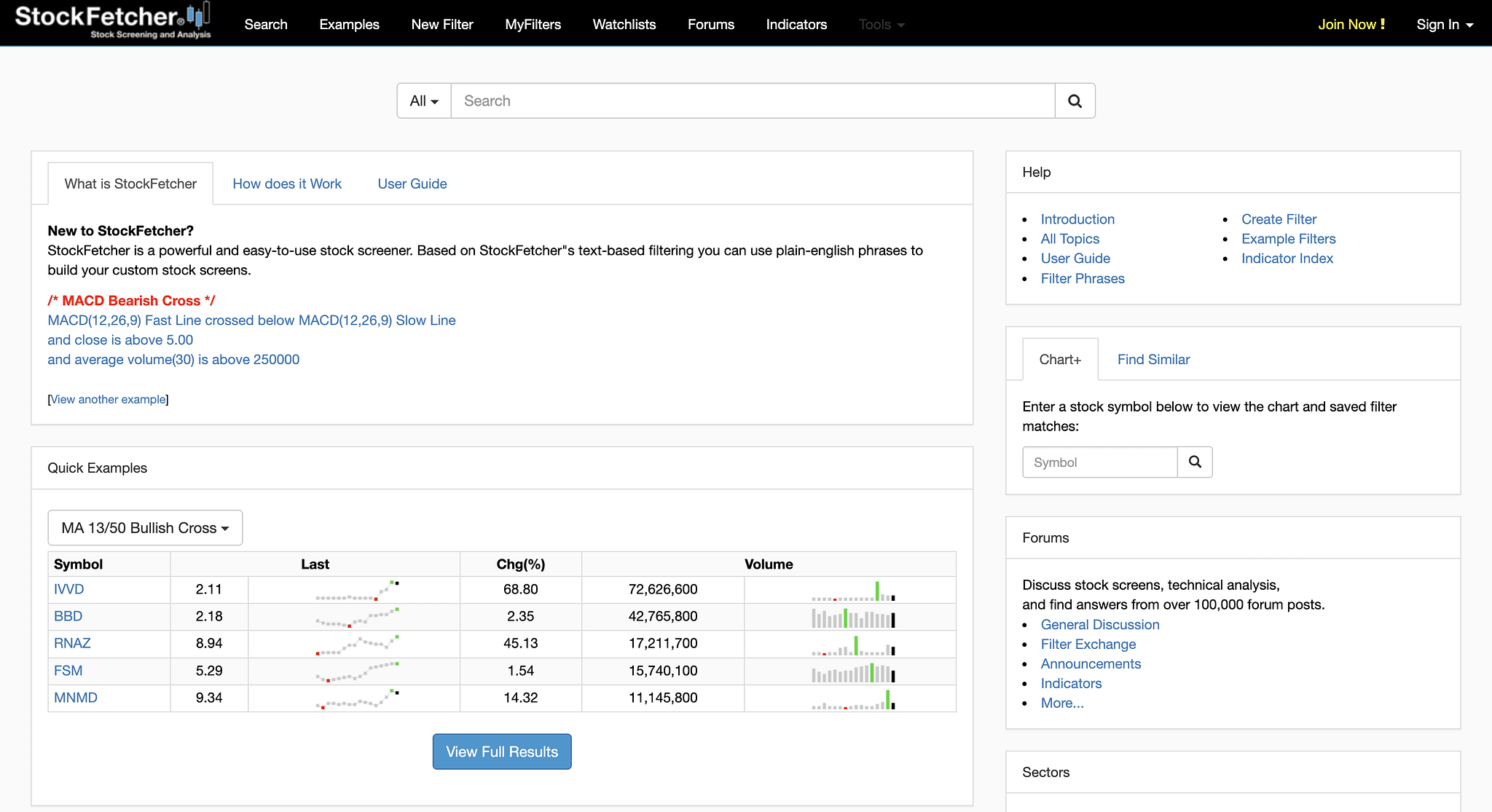Click the IVVD stock symbol link
Image resolution: width=1492 pixels, height=812 pixels.
(68, 589)
